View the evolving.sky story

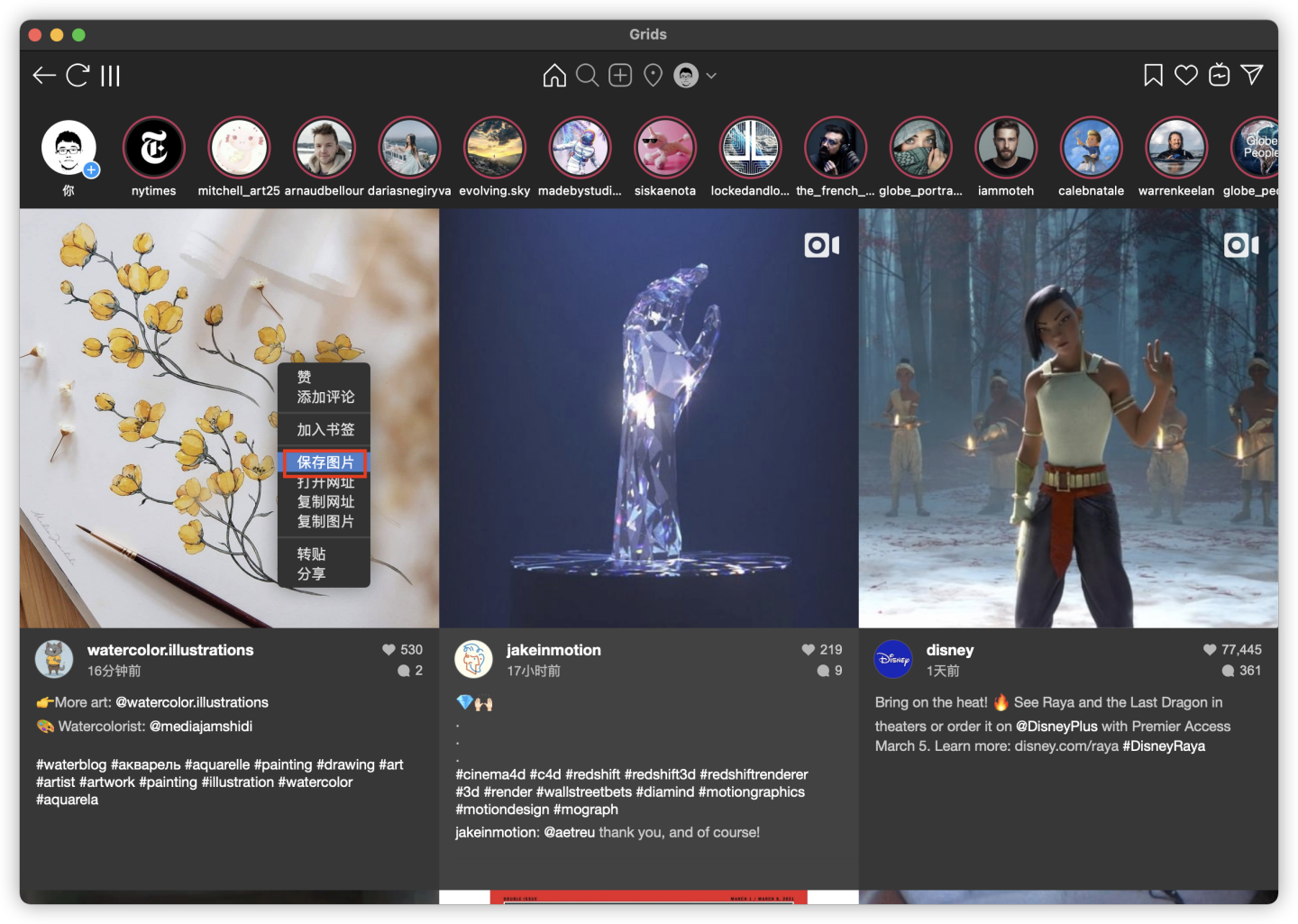tap(495, 148)
